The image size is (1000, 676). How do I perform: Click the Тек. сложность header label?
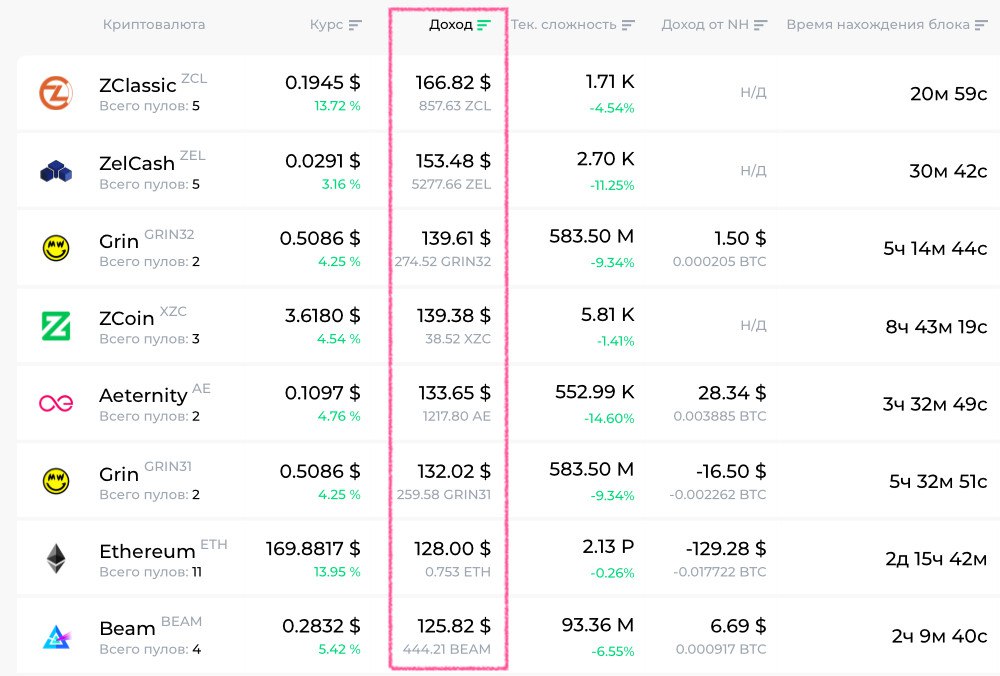pyautogui.click(x=564, y=25)
